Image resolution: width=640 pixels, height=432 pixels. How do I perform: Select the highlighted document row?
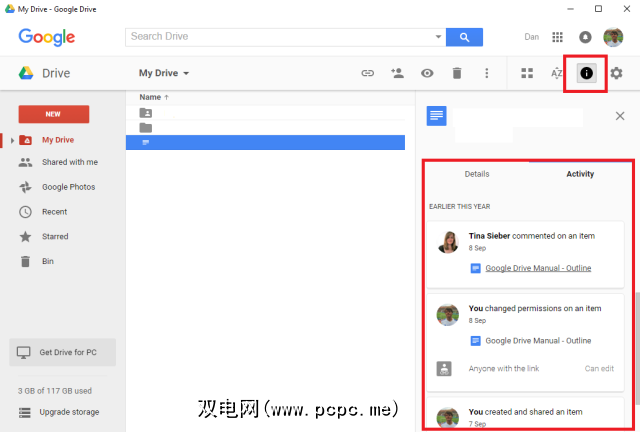265,143
